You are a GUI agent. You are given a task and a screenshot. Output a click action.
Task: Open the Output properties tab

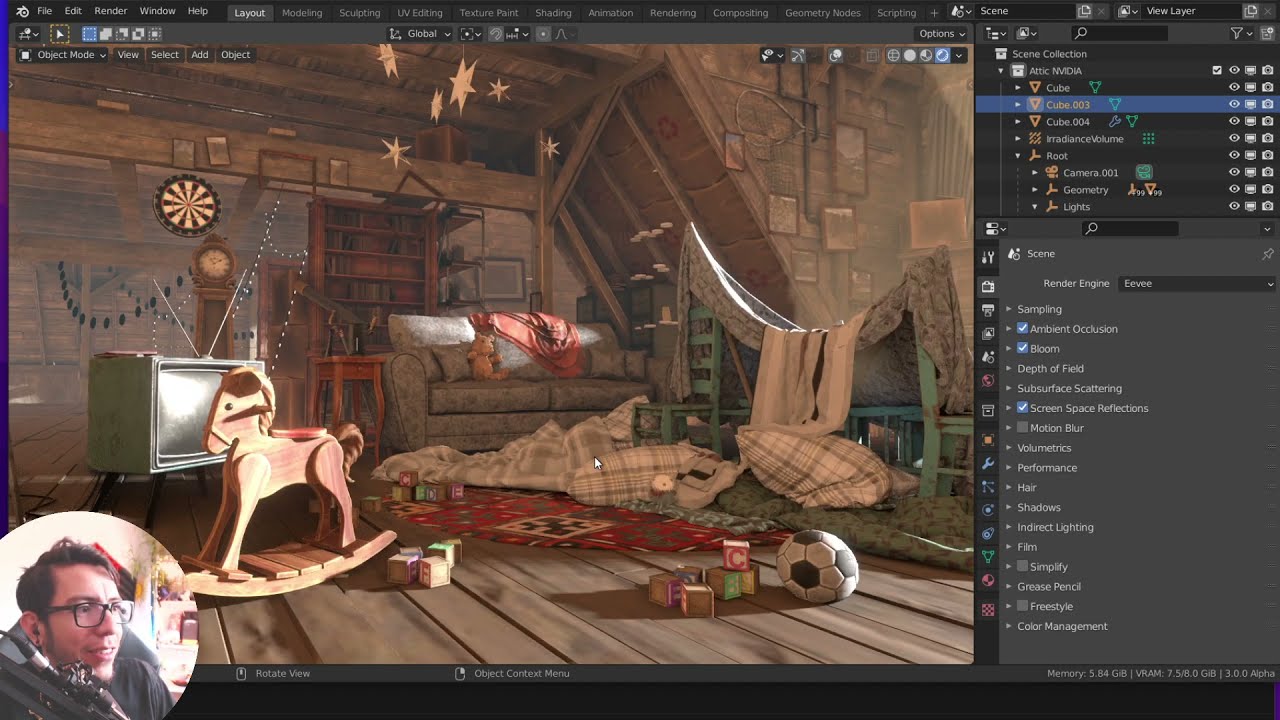coord(988,310)
